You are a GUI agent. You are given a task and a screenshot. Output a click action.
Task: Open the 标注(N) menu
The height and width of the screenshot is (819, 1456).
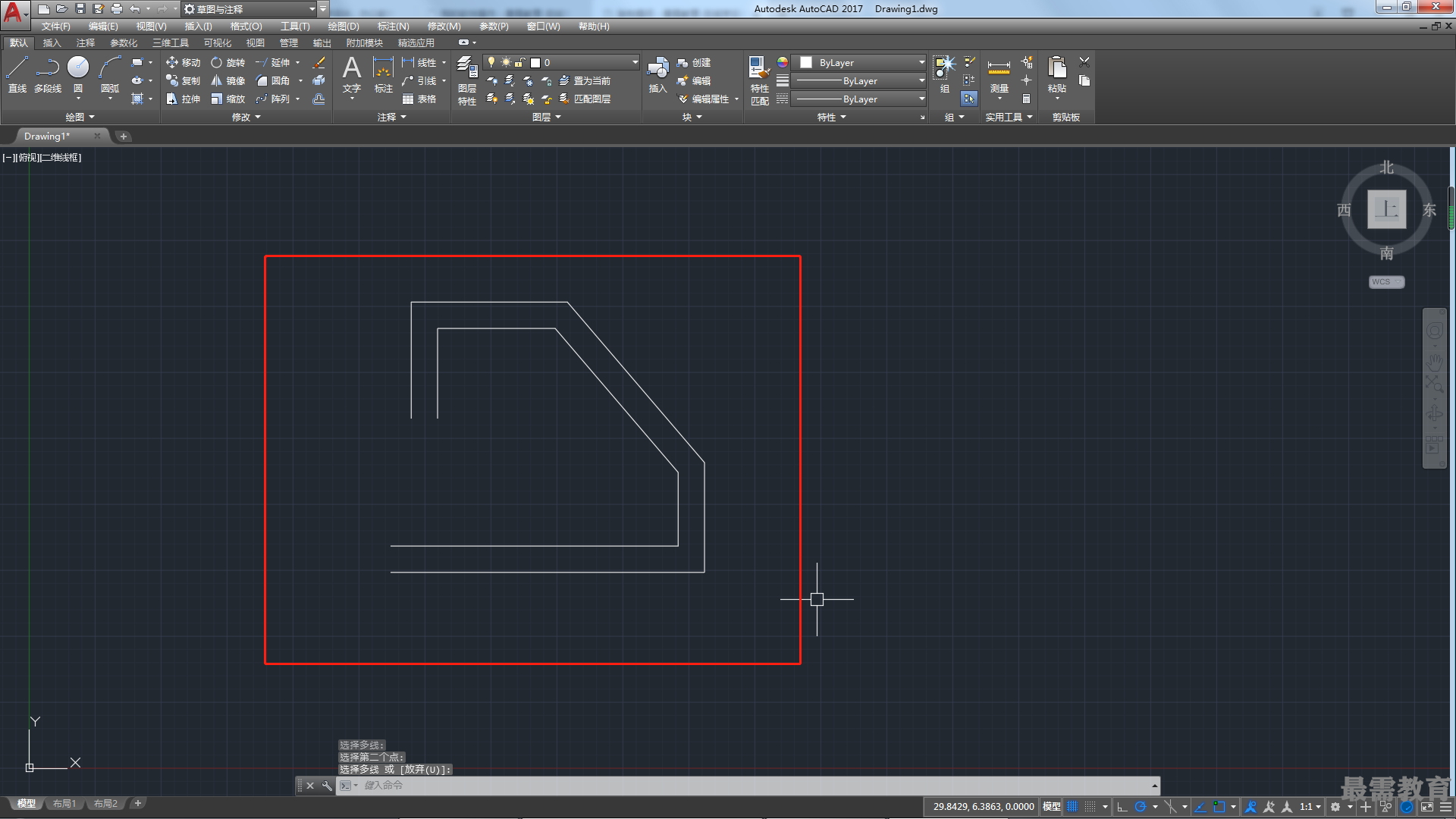coord(393,27)
